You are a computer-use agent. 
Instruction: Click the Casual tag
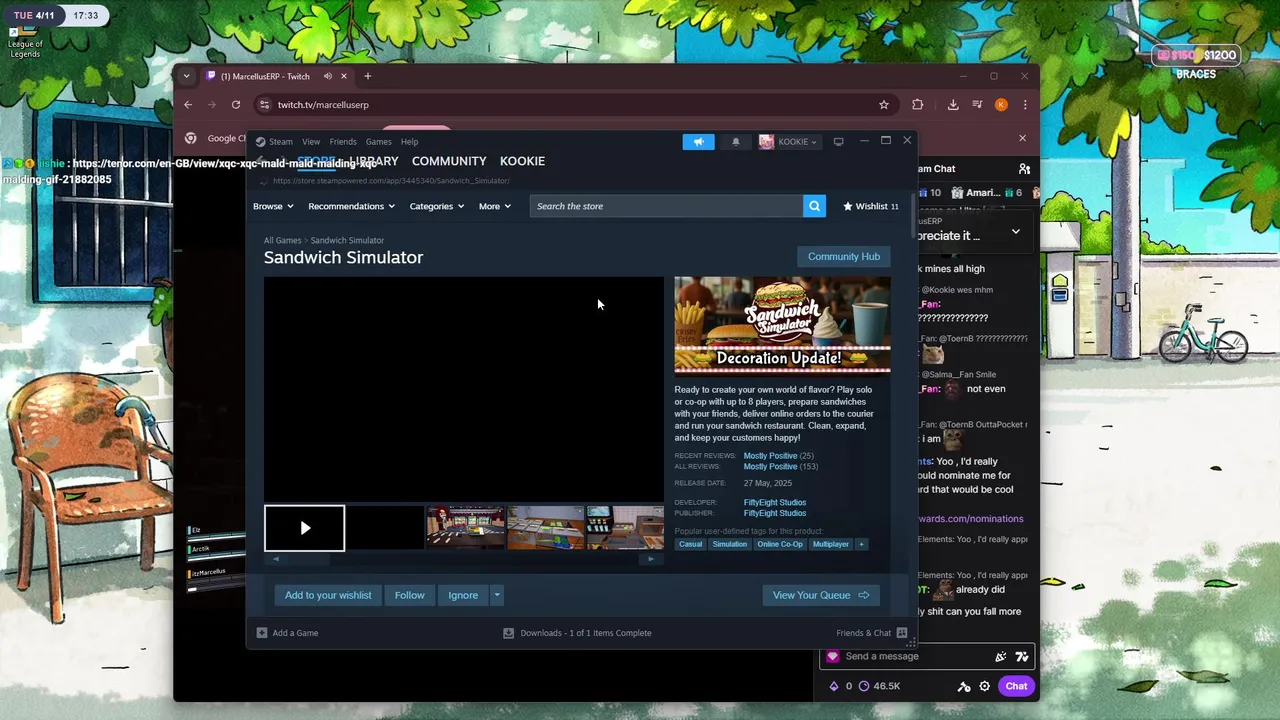[691, 544]
